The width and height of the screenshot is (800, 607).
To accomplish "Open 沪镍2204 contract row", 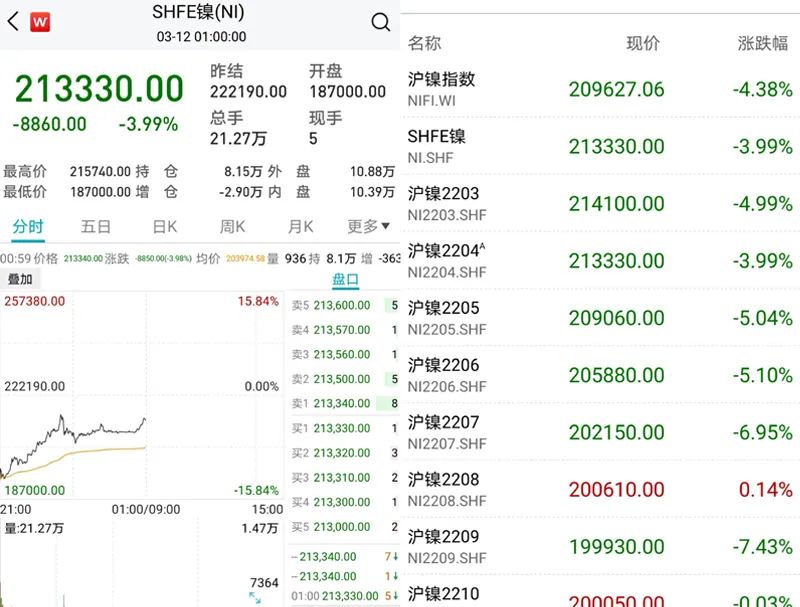I will coord(600,261).
